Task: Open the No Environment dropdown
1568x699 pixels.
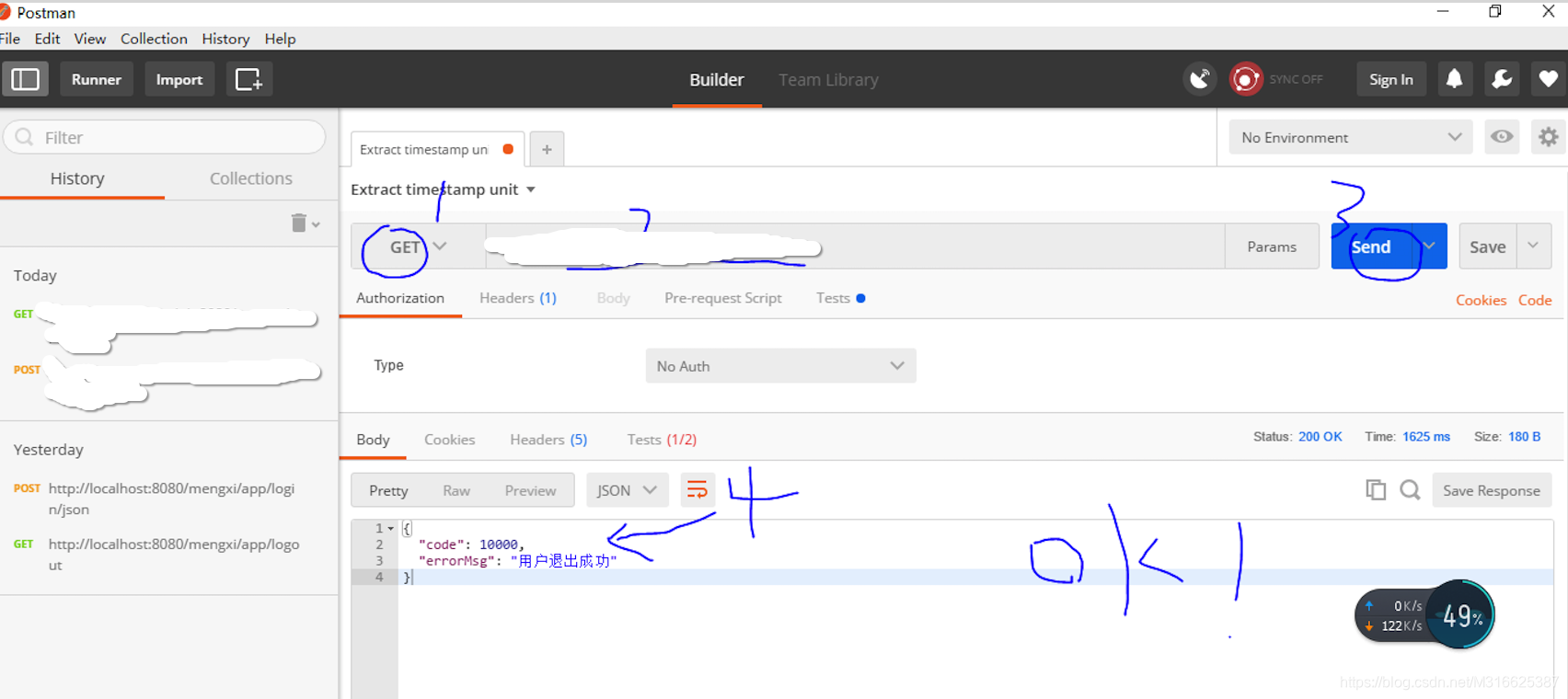Action: coord(1351,137)
